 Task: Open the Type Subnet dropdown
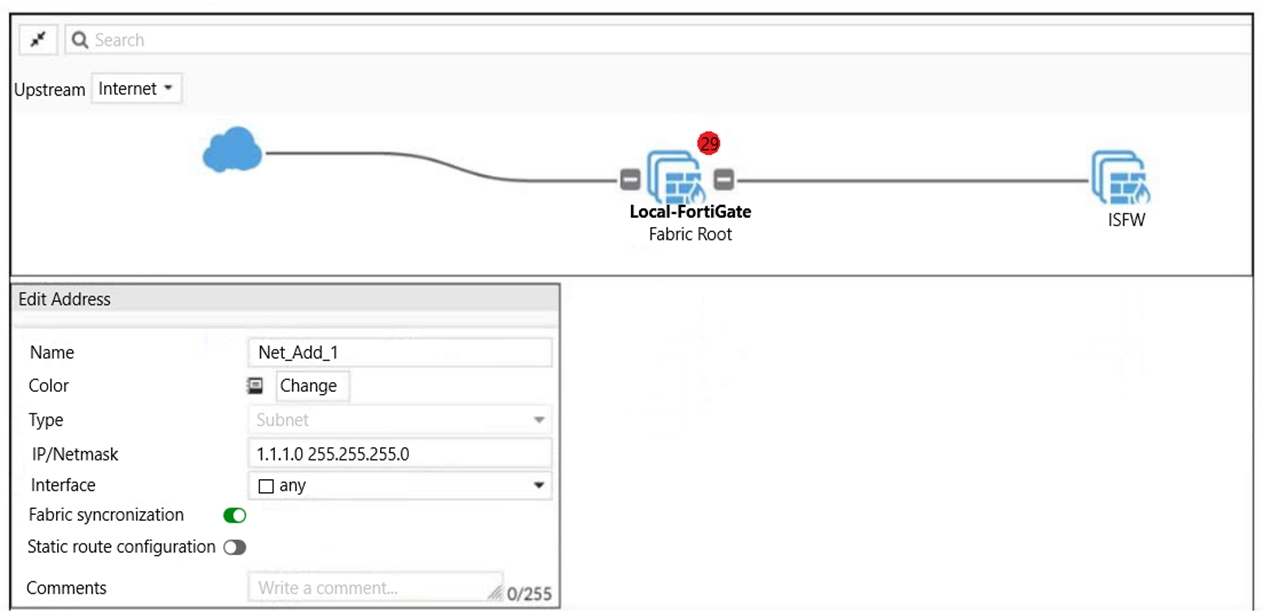tap(400, 420)
